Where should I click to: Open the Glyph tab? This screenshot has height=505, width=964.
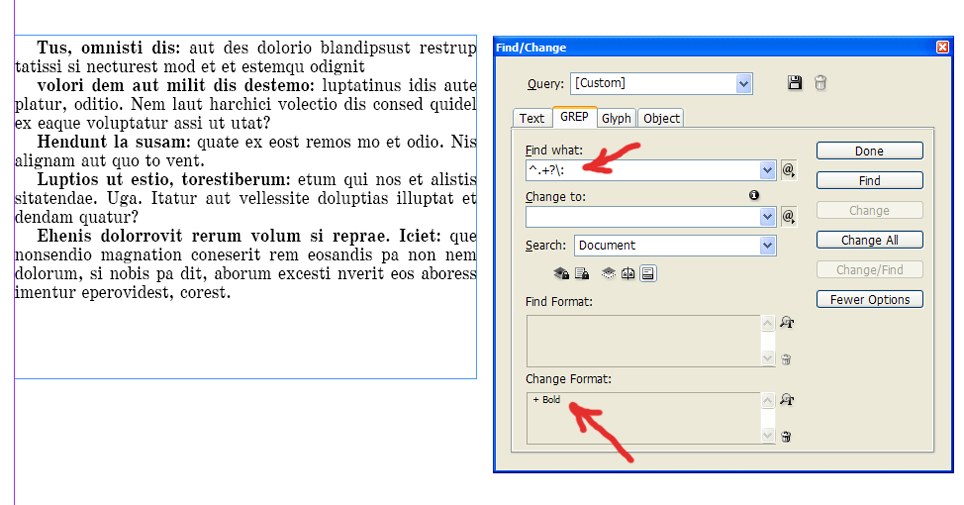pos(617,118)
